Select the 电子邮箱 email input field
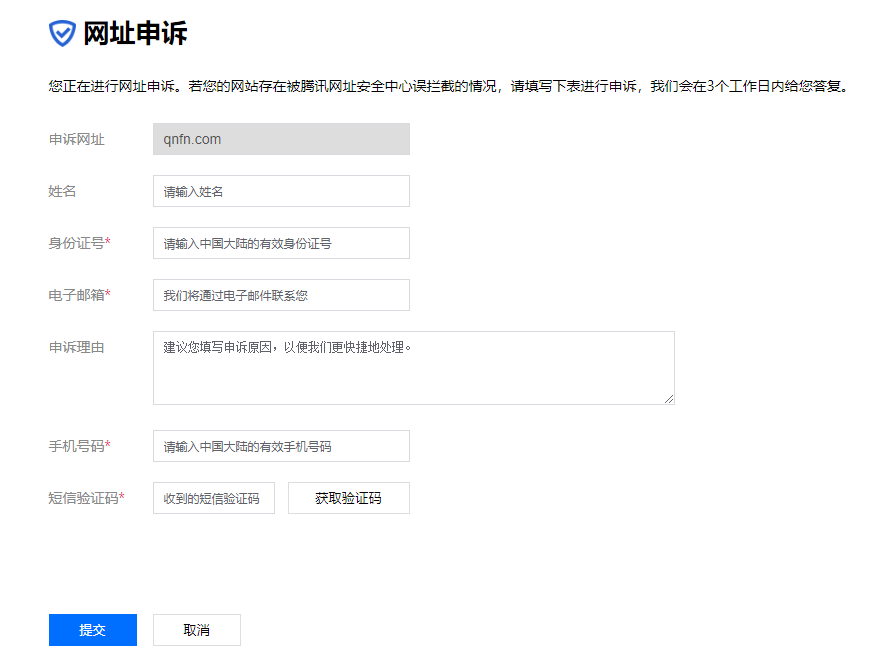The image size is (869, 671). tap(281, 295)
